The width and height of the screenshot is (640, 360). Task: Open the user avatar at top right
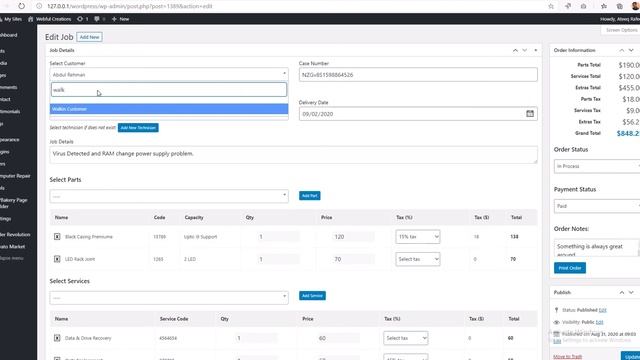[635, 6]
